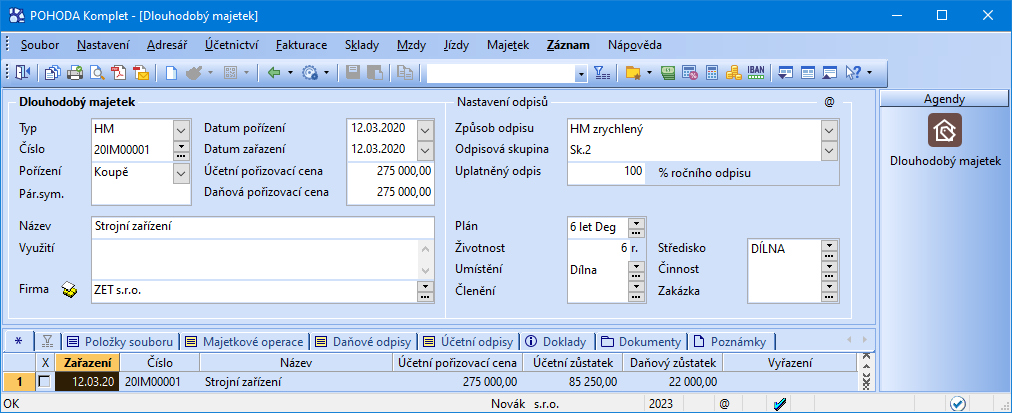
Task: Open the favorites folder with star icon
Action: [x=633, y=73]
